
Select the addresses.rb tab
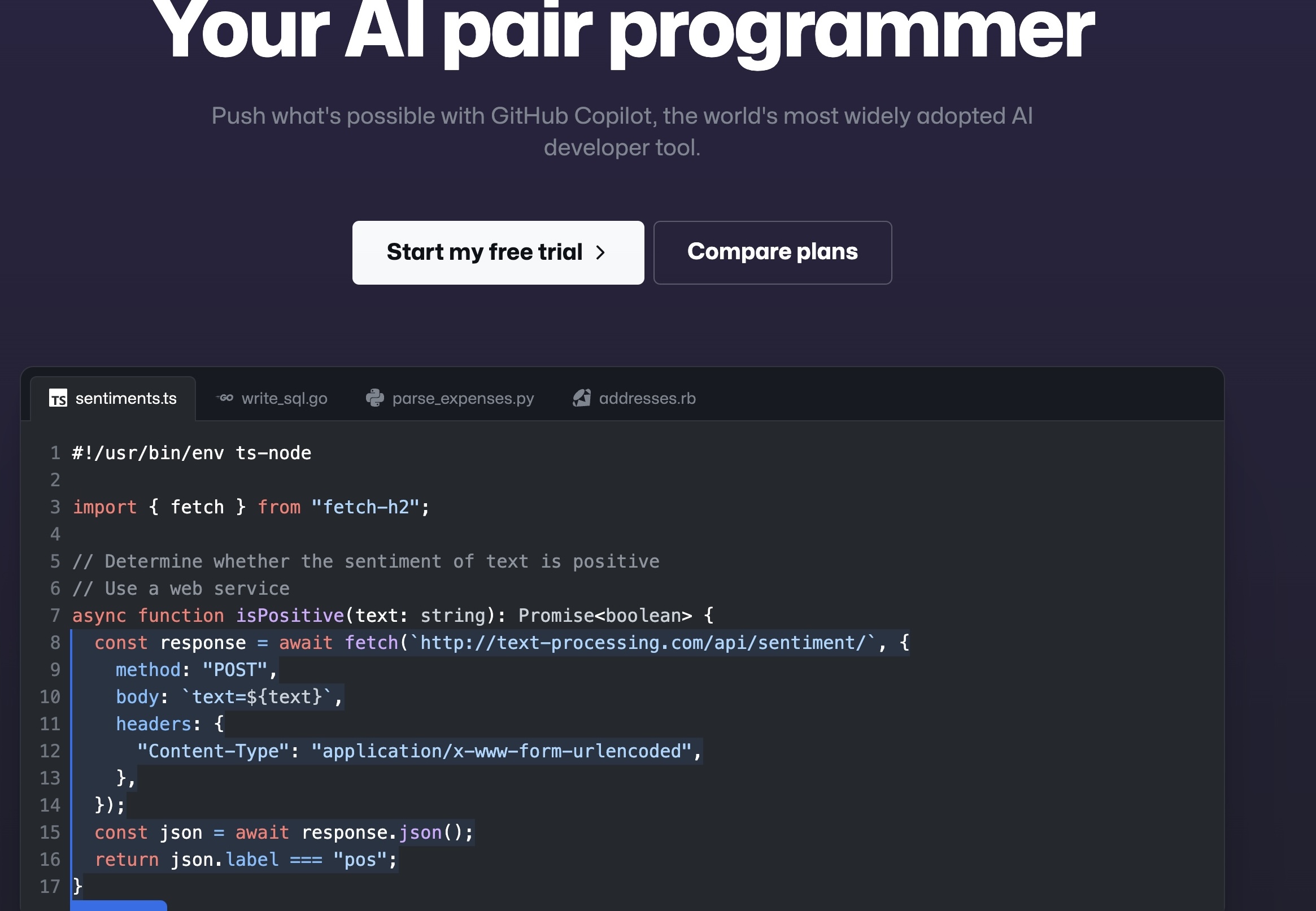(x=647, y=398)
